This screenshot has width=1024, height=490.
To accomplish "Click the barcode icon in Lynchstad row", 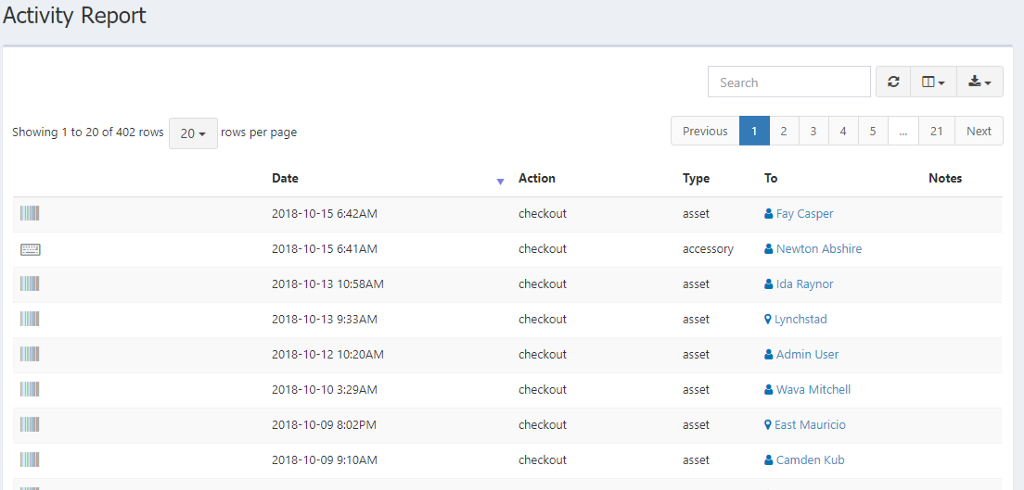I will pos(30,319).
